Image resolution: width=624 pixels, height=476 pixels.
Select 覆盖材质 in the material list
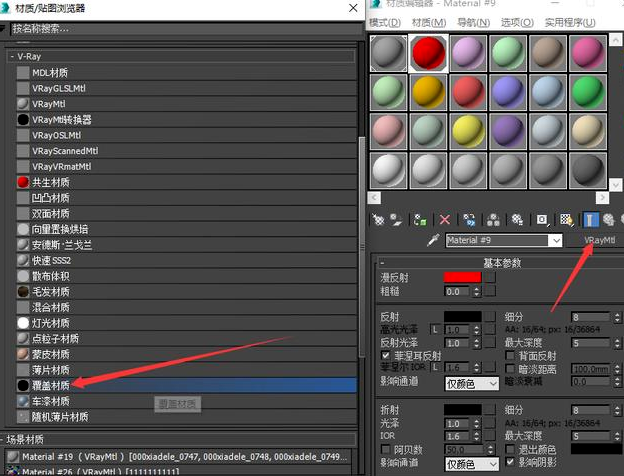coord(51,385)
